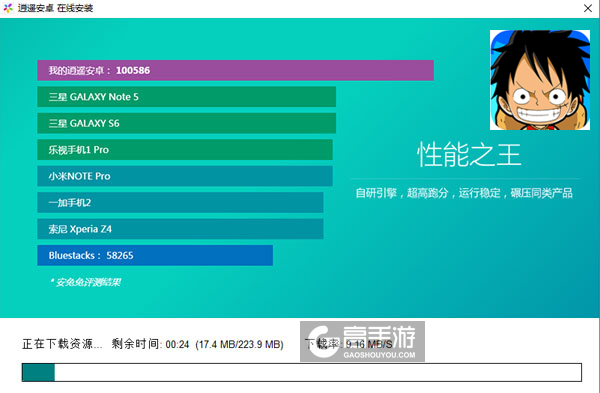
Task: Click the 剩余时间: 00:24 text
Action: click(x=150, y=344)
